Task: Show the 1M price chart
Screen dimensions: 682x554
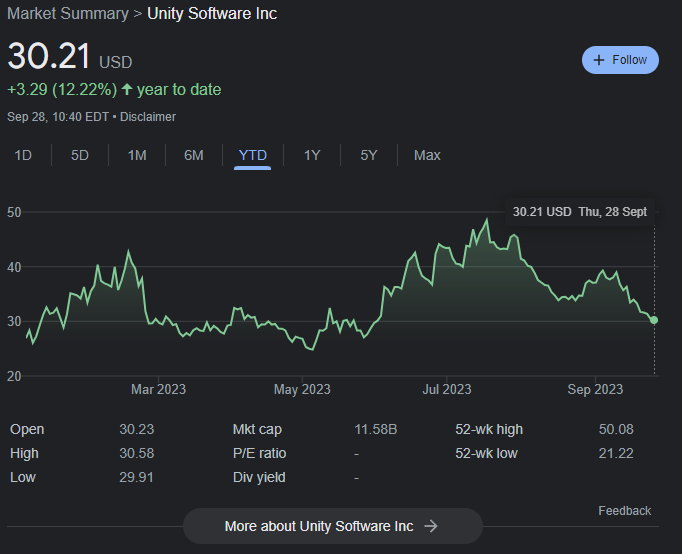Action: (x=137, y=155)
